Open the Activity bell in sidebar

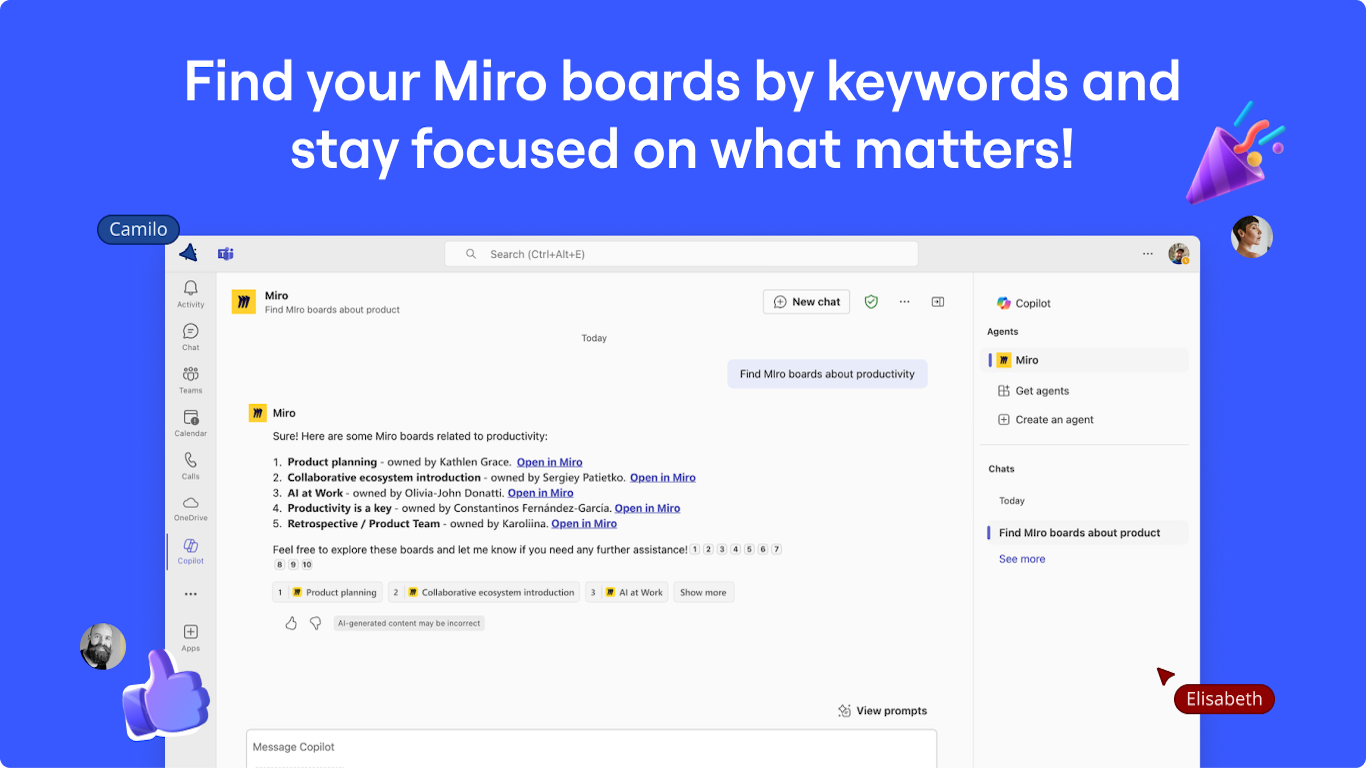coord(190,293)
